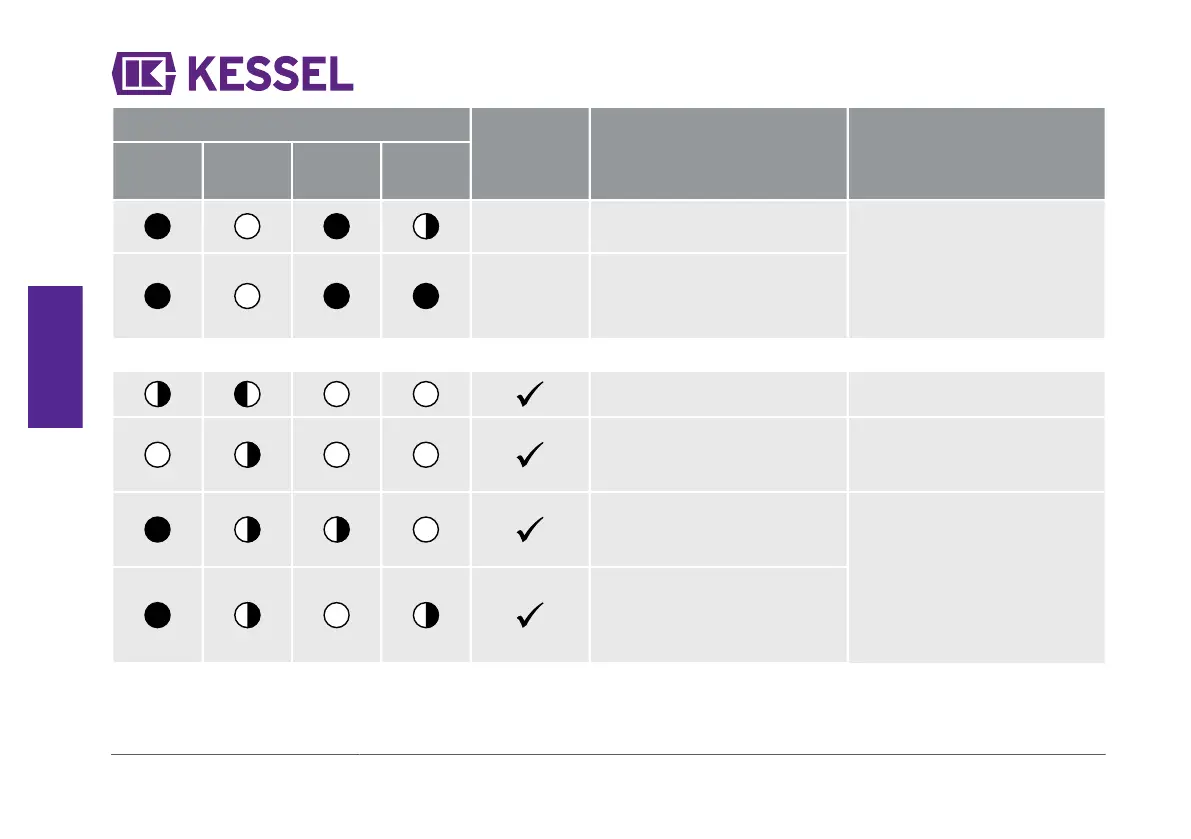
Task: Click the last half circle in bottom row
Action: click(425, 615)
